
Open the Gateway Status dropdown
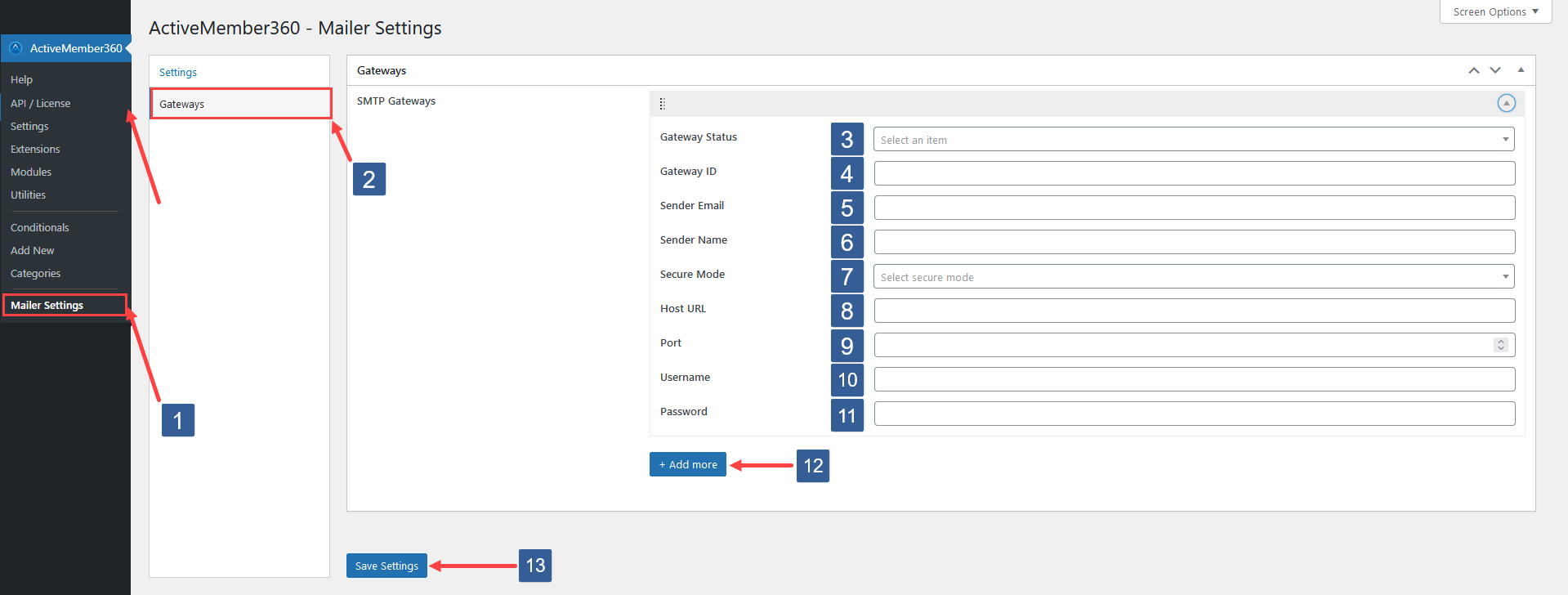pos(1194,140)
